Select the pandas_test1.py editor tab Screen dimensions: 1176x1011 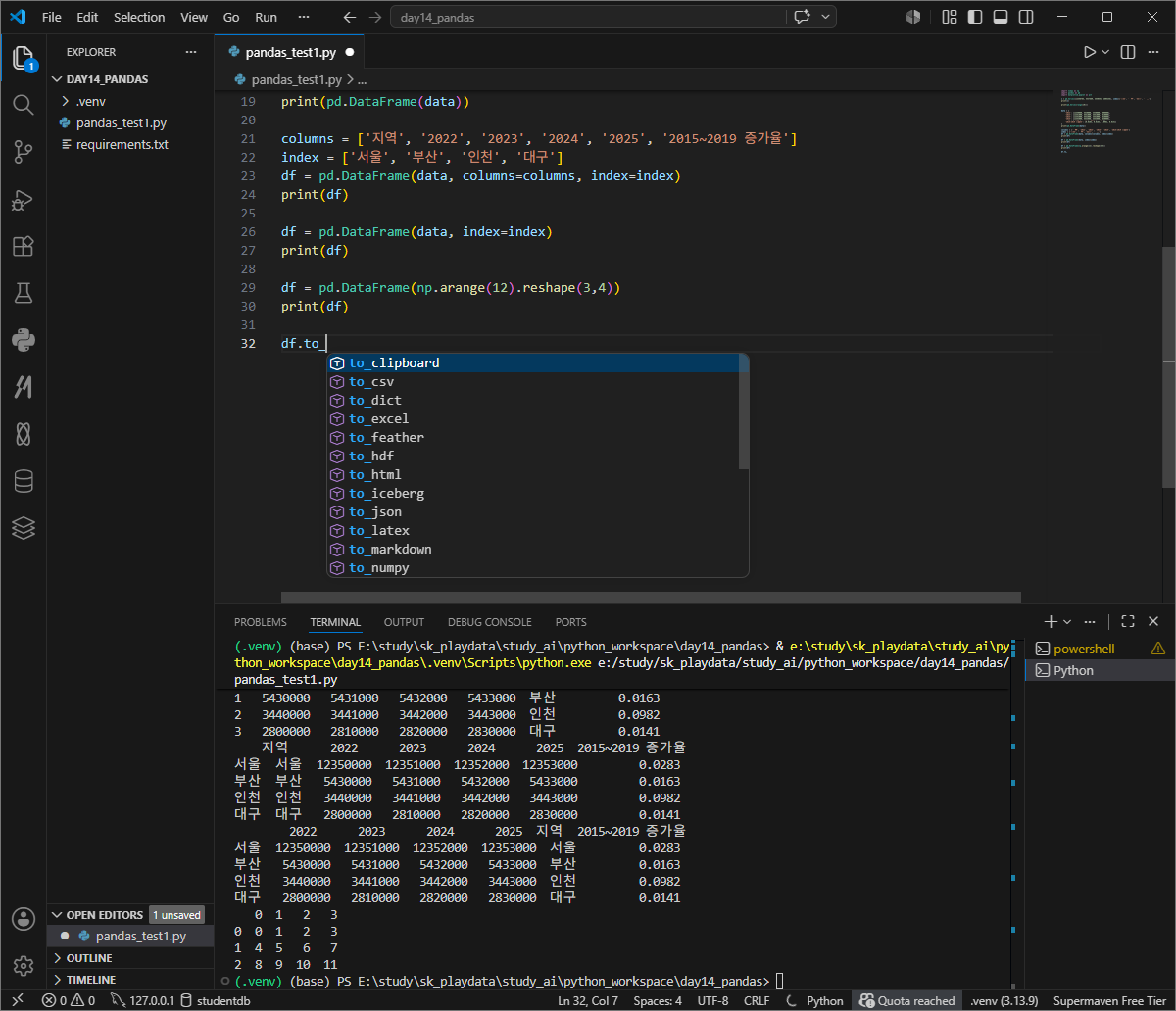point(289,52)
